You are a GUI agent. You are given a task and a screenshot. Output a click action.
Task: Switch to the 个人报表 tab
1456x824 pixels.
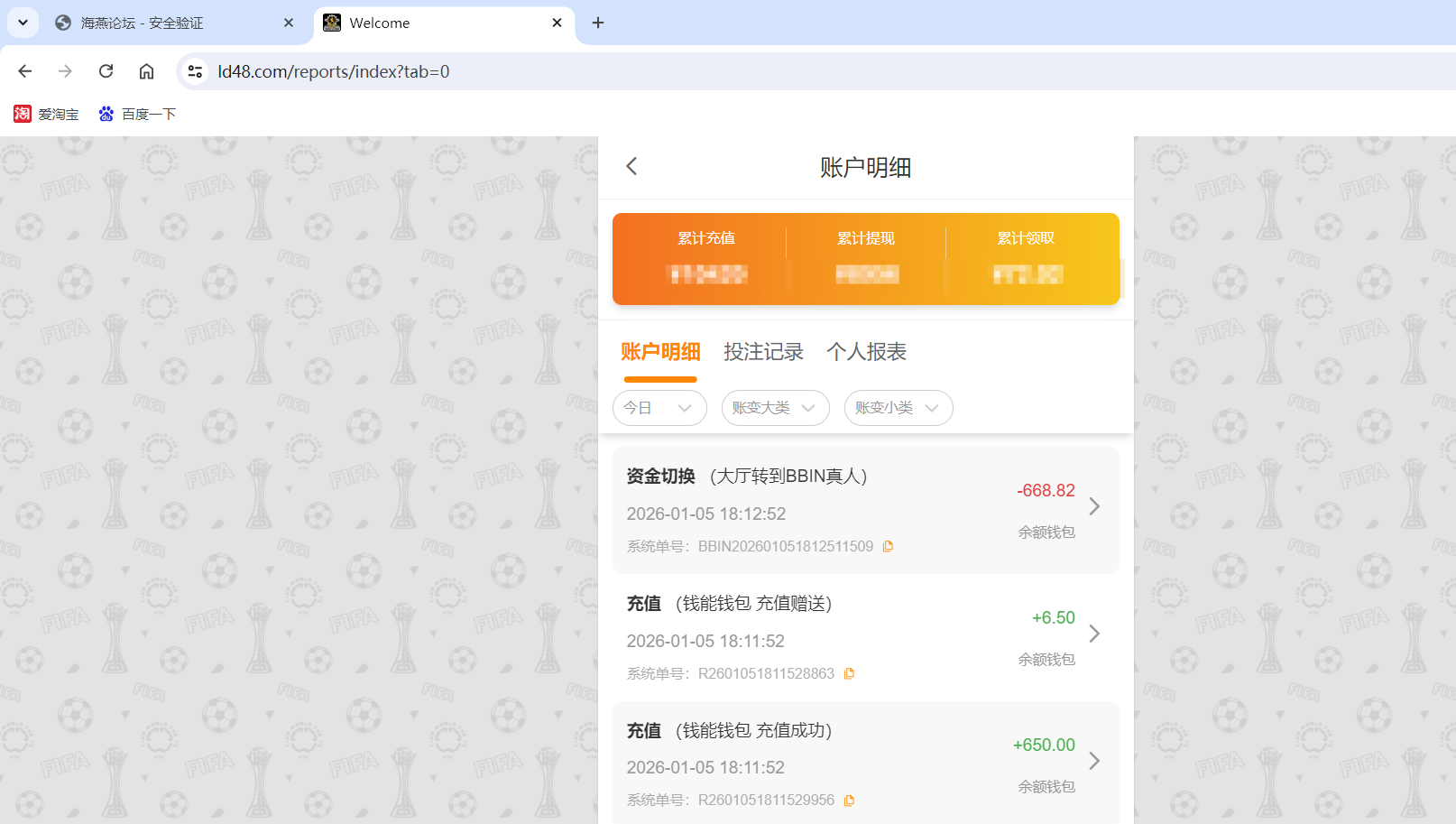click(x=866, y=352)
